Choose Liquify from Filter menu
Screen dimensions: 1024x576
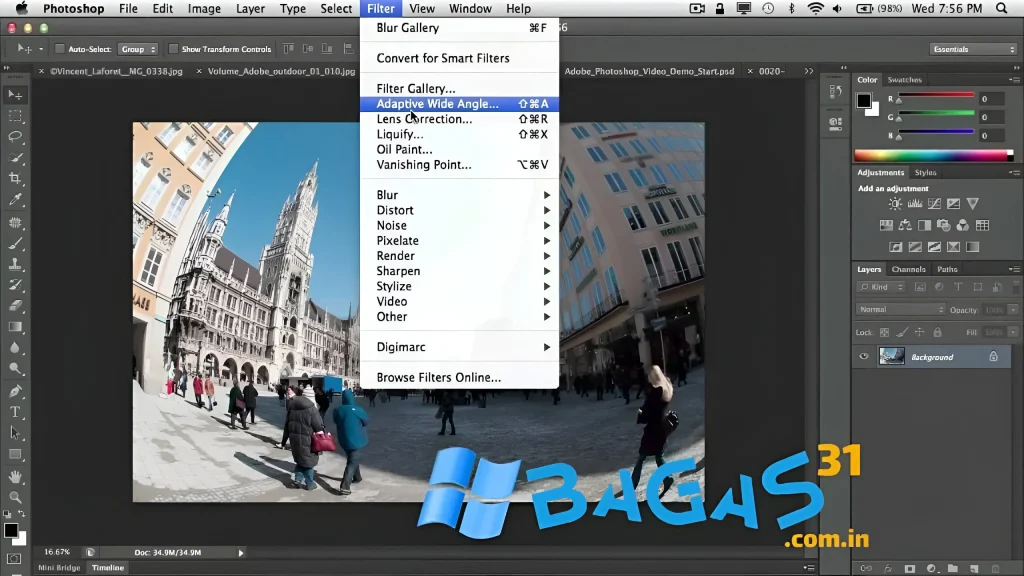point(460,134)
